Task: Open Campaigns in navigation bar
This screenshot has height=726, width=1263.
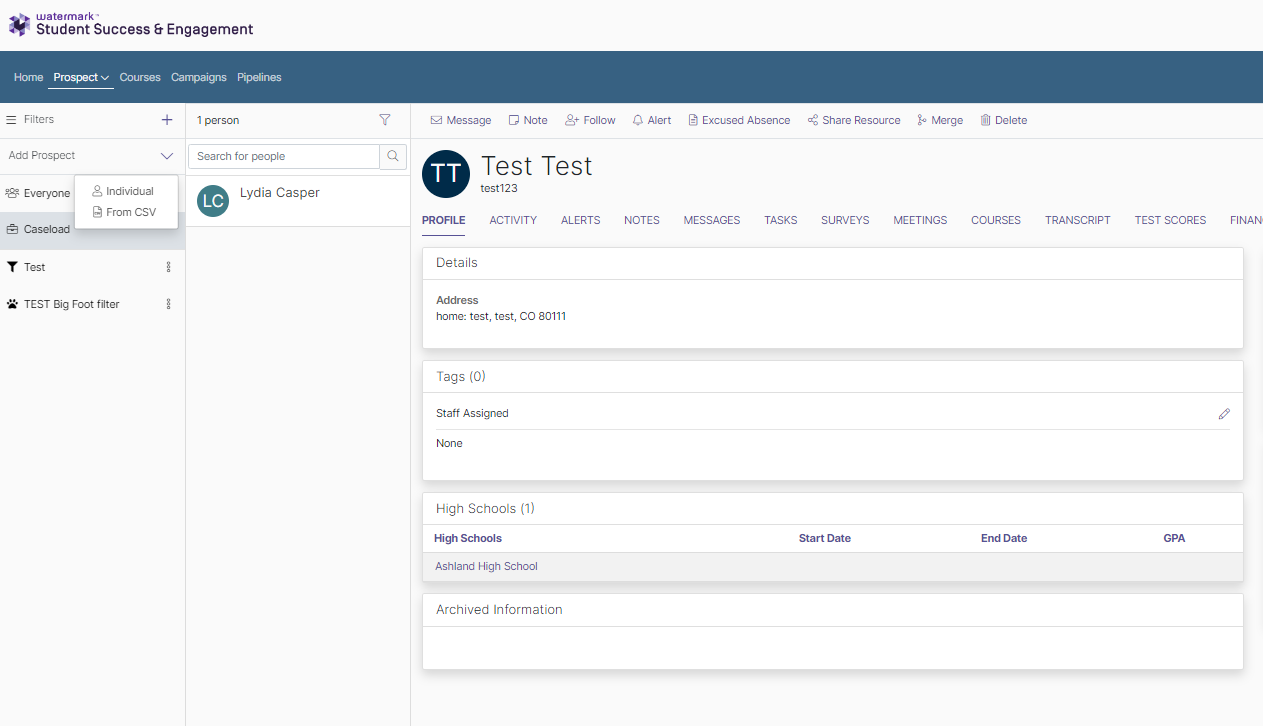Action: pos(199,77)
